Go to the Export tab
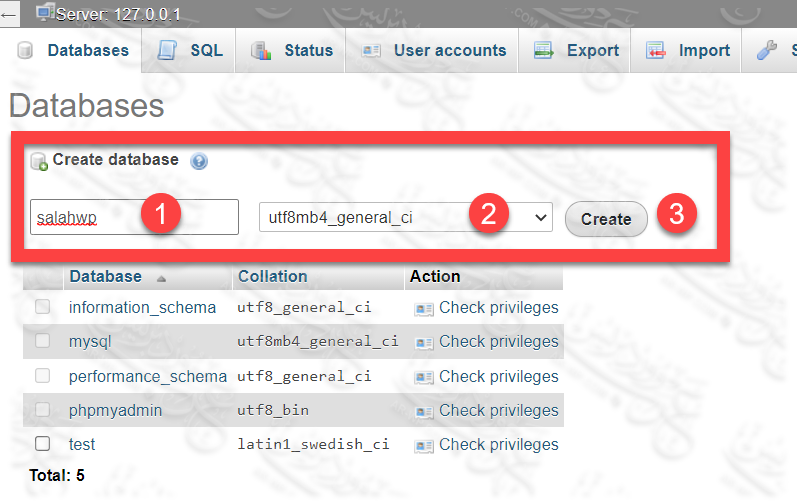This screenshot has height=501, width=797. pyautogui.click(x=577, y=50)
